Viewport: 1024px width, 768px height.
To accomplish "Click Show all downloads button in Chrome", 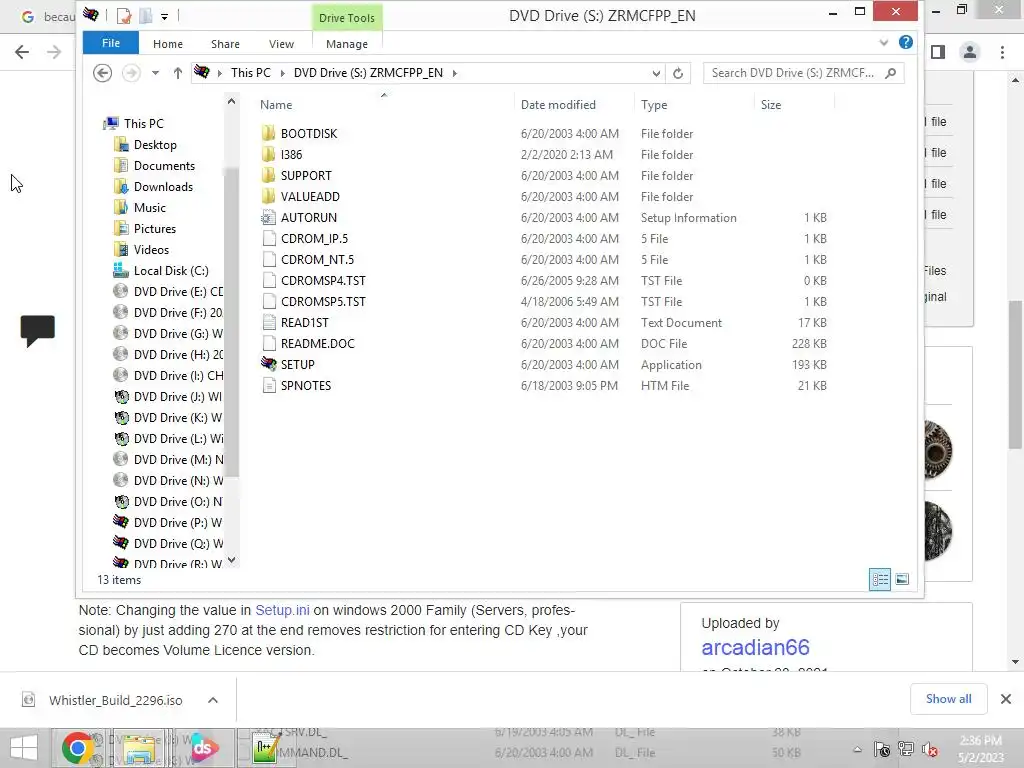I will (x=948, y=699).
